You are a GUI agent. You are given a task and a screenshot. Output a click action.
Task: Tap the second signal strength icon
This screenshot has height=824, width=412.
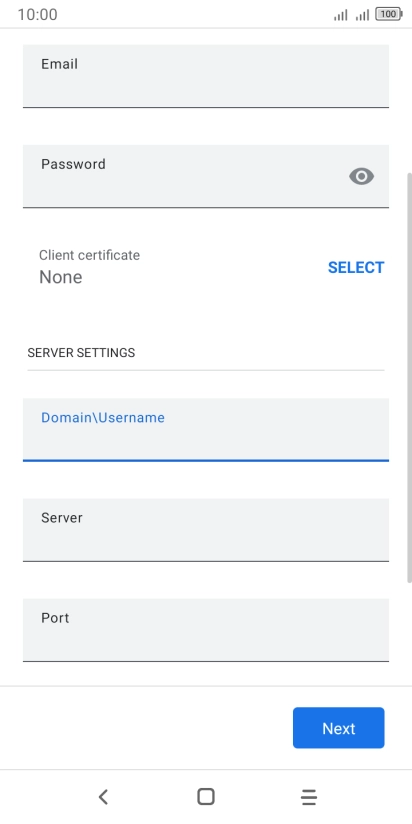363,15
